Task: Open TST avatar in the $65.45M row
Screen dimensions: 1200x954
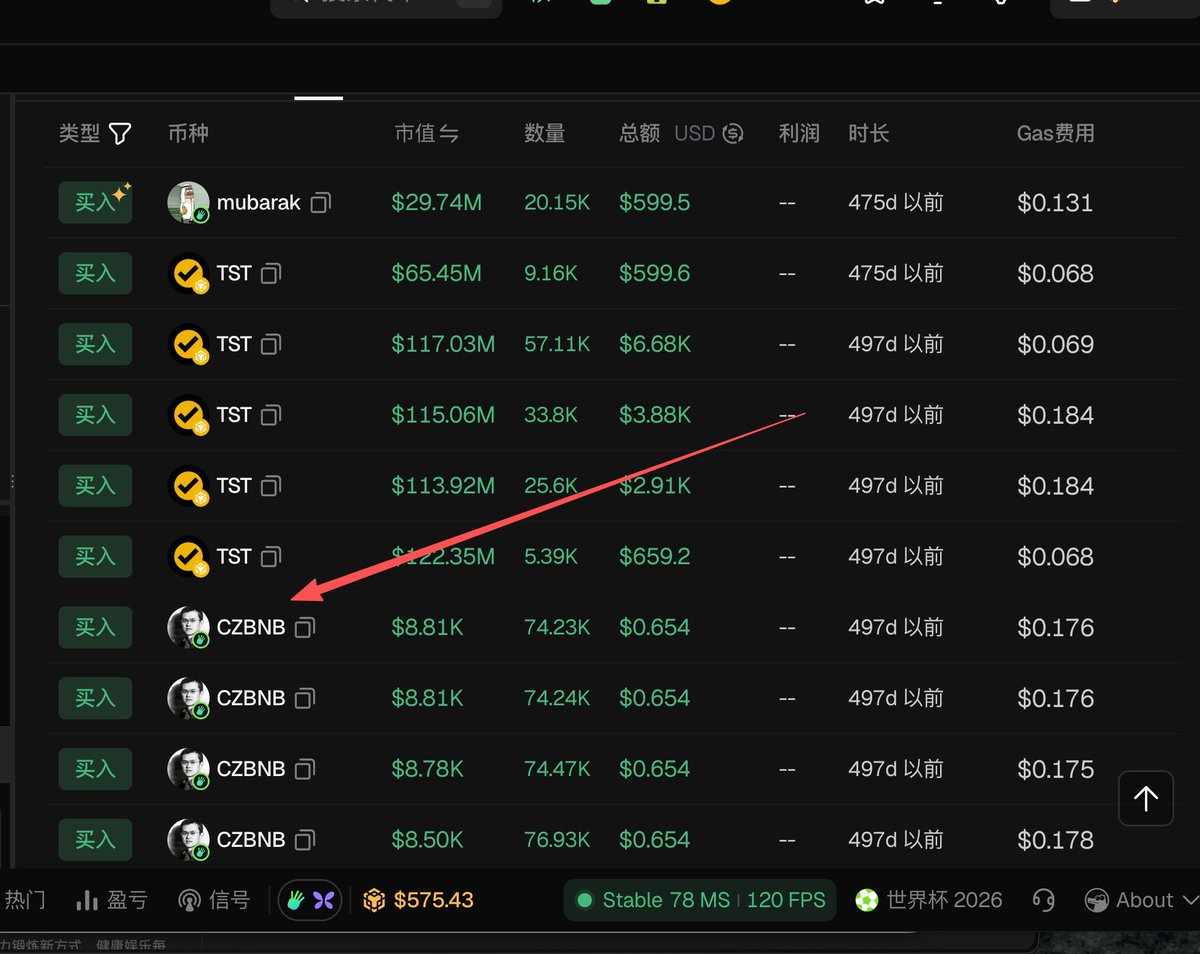Action: [188, 273]
